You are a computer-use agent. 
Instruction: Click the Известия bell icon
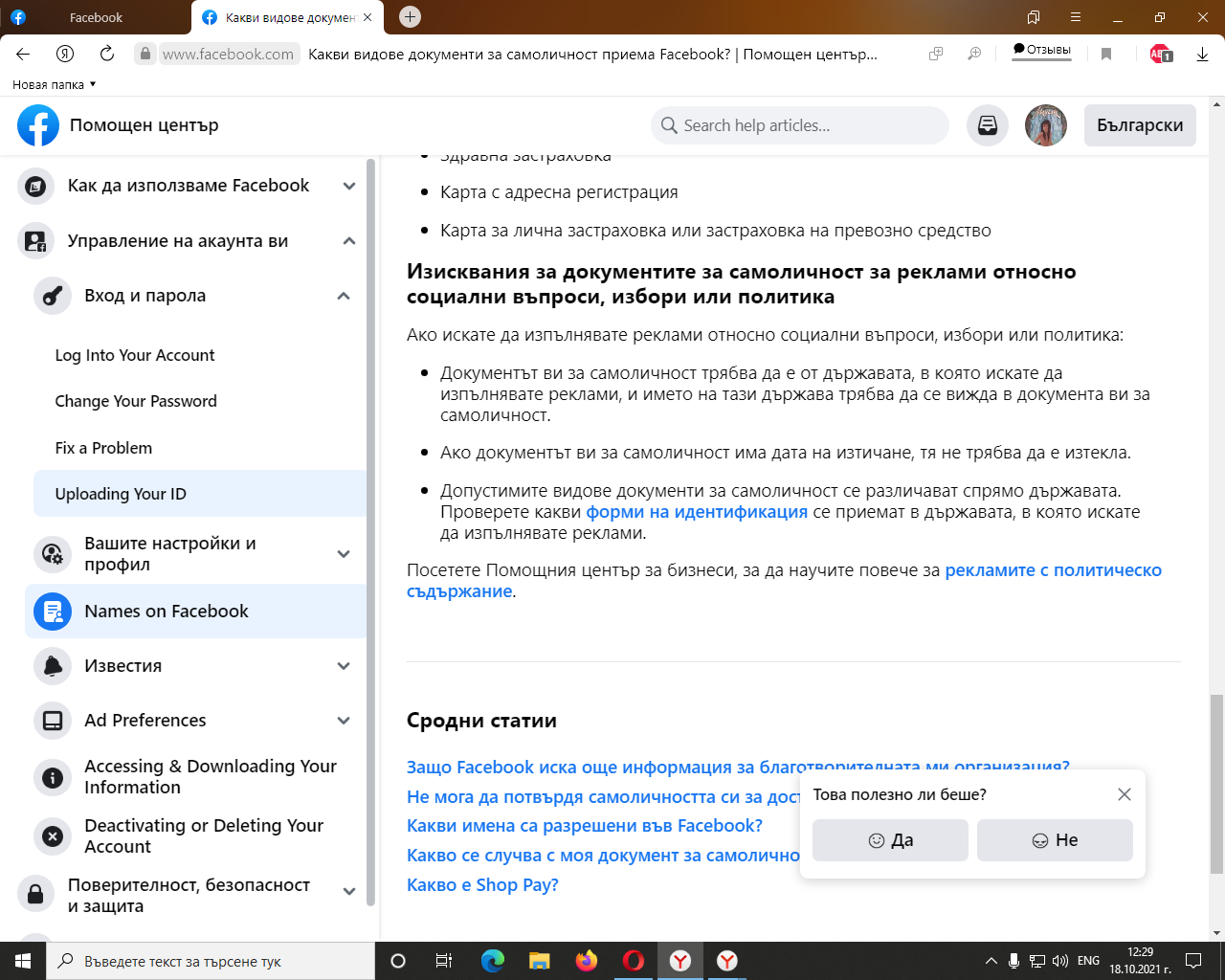coord(53,666)
